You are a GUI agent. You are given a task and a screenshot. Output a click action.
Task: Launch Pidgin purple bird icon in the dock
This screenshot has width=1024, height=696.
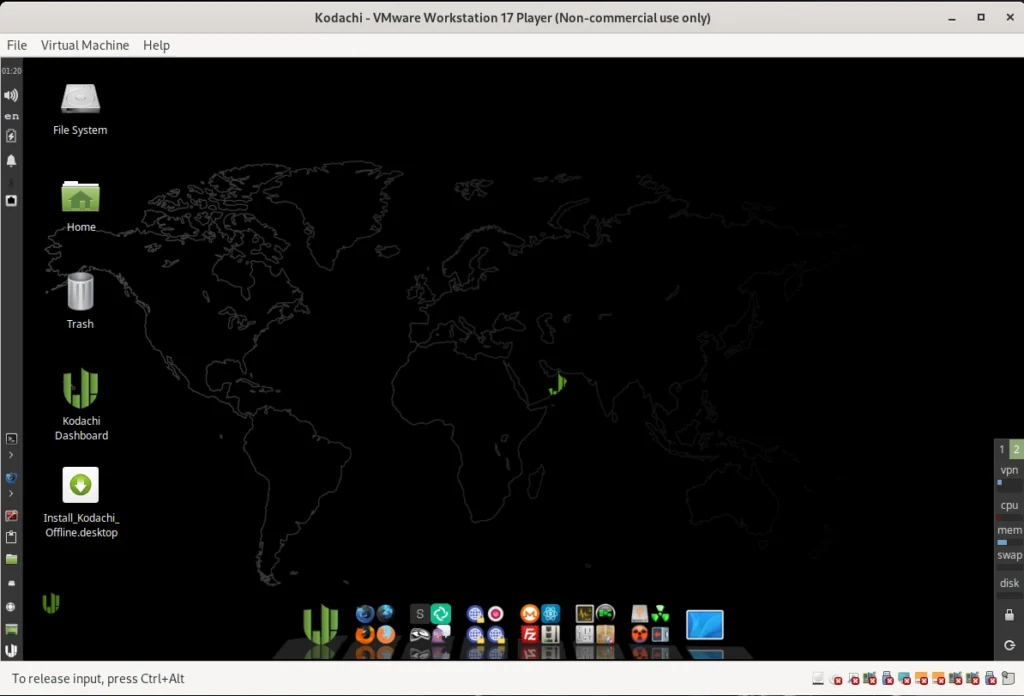(441, 634)
